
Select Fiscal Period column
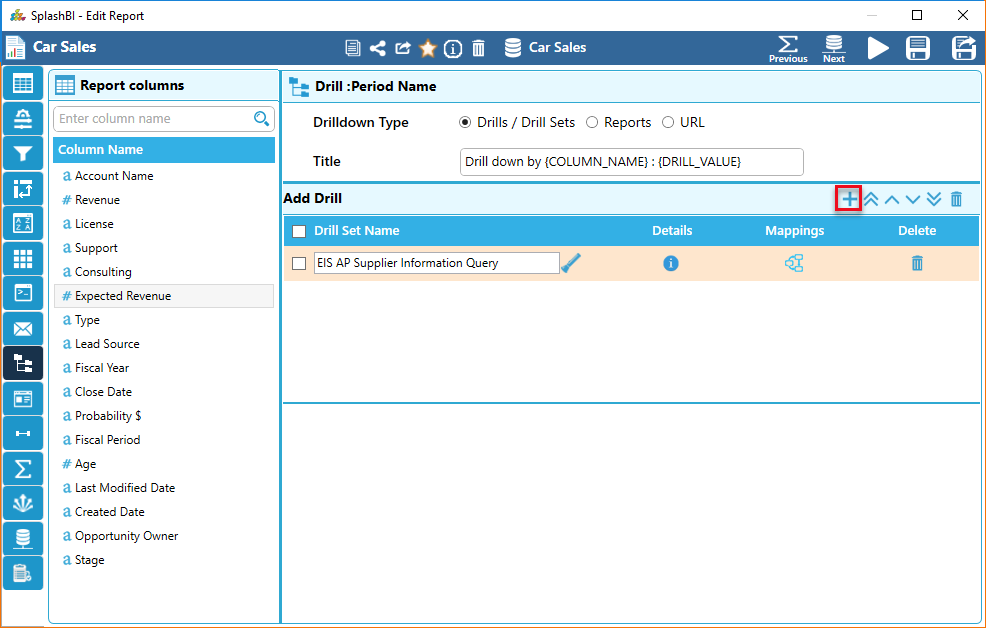coord(164,440)
